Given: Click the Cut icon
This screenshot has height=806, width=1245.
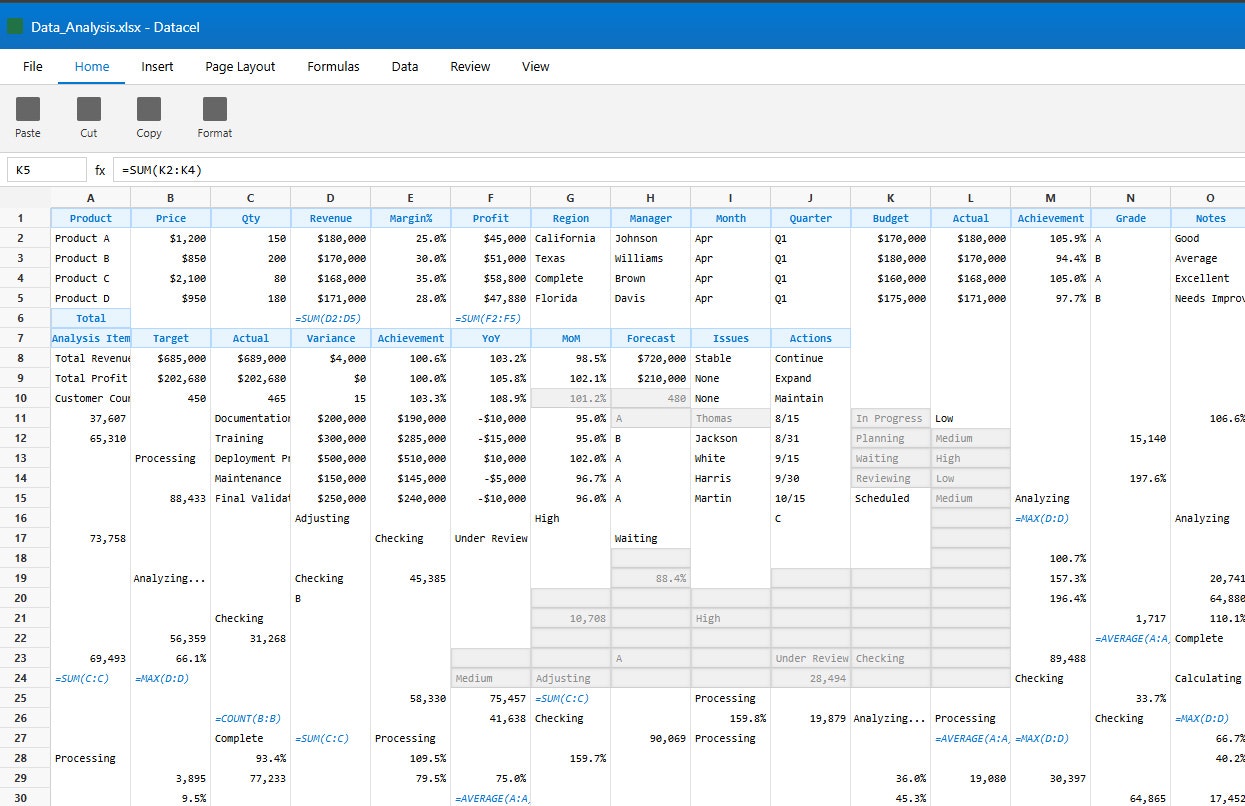Looking at the screenshot, I should tap(89, 109).
